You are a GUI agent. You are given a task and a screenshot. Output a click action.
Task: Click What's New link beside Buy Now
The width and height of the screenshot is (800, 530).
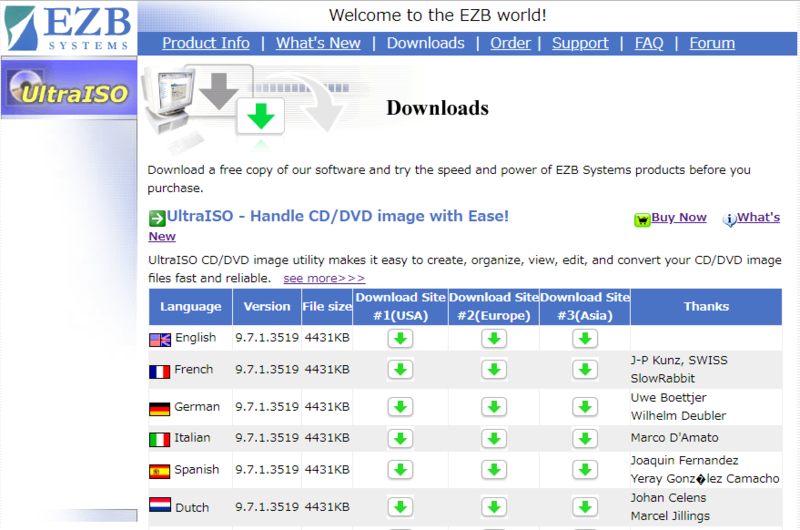tap(759, 217)
